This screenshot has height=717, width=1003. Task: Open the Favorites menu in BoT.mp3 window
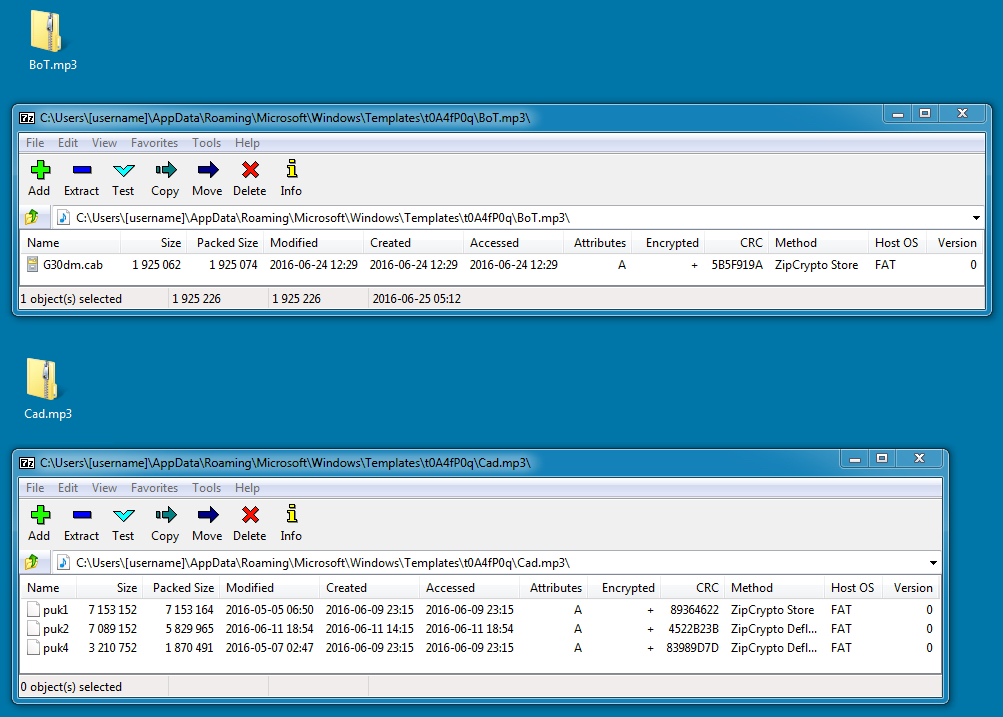pyautogui.click(x=154, y=143)
